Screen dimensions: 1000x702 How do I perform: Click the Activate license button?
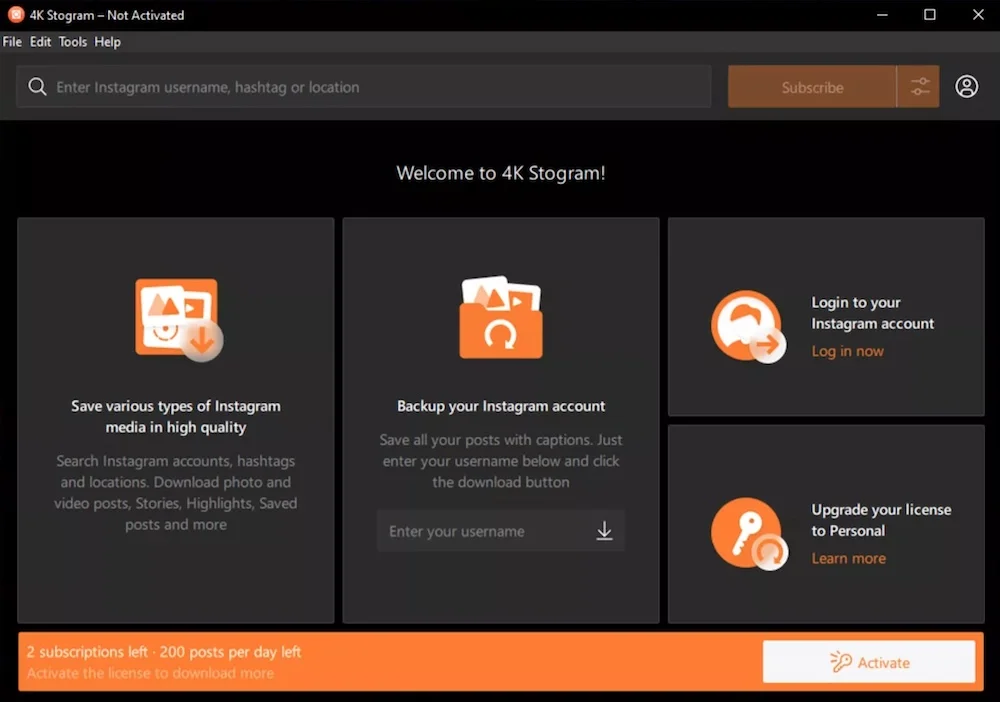[x=869, y=662]
